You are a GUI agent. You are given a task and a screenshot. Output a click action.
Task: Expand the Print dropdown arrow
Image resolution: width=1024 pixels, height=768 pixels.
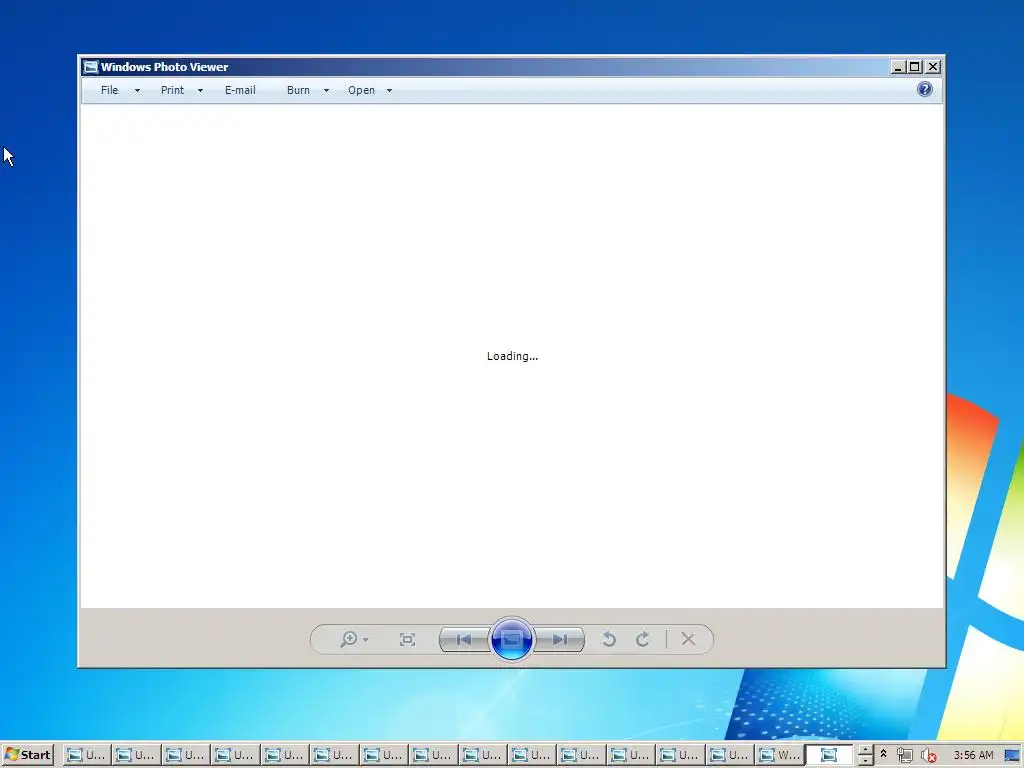point(200,91)
